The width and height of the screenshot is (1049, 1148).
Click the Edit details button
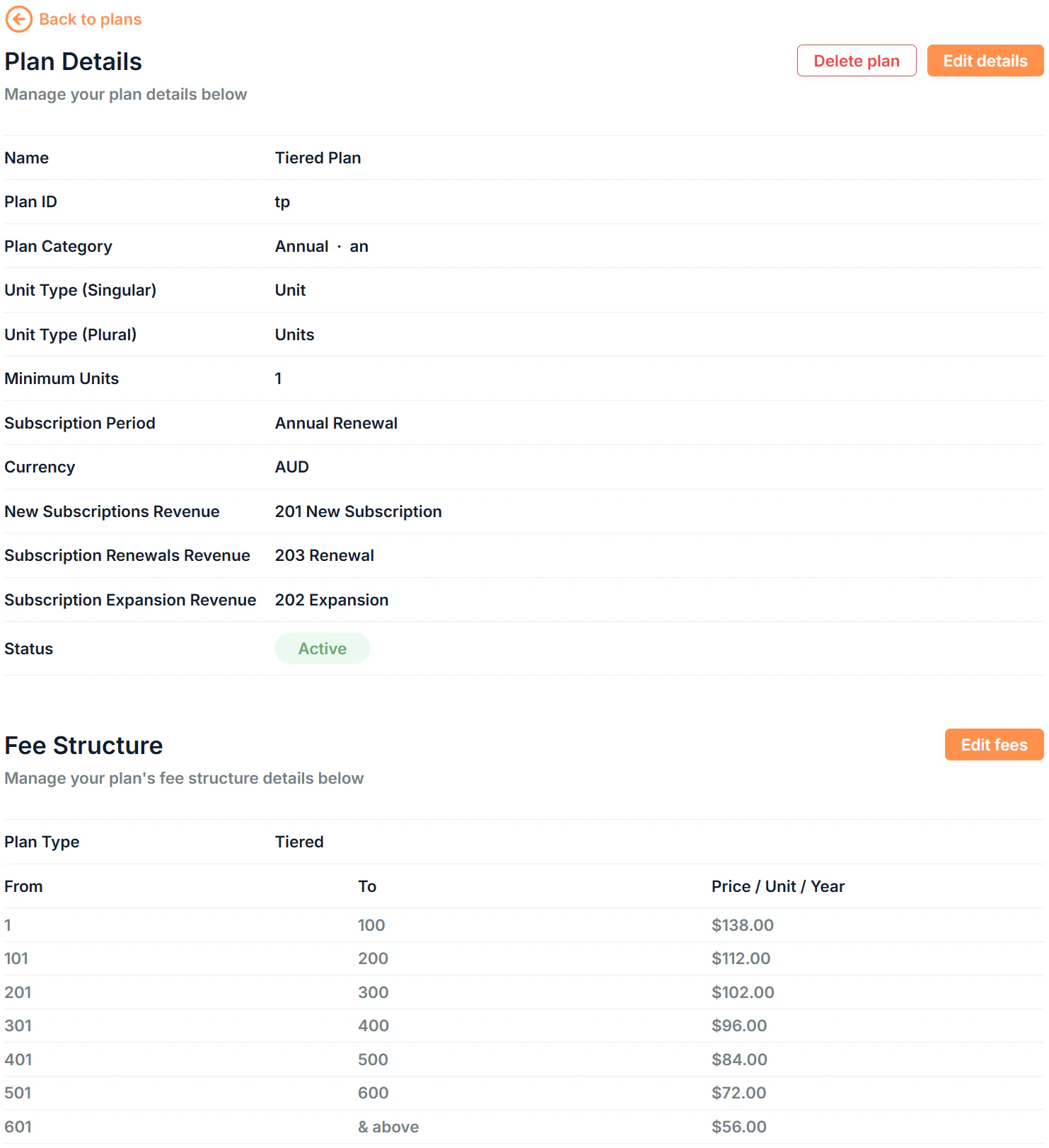pyautogui.click(x=985, y=61)
